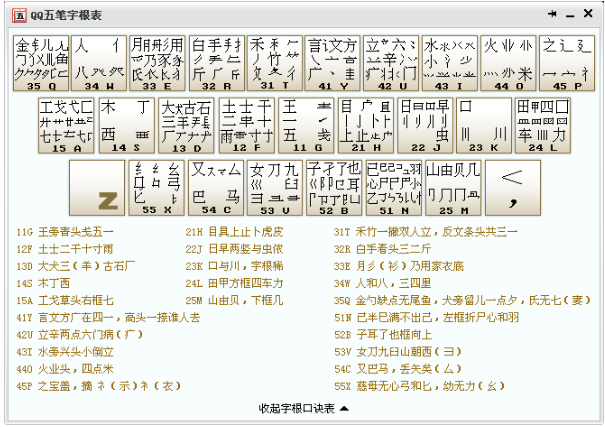Minimize the QQ五笔字根表 window
This screenshot has height=427, width=605.
570,15
